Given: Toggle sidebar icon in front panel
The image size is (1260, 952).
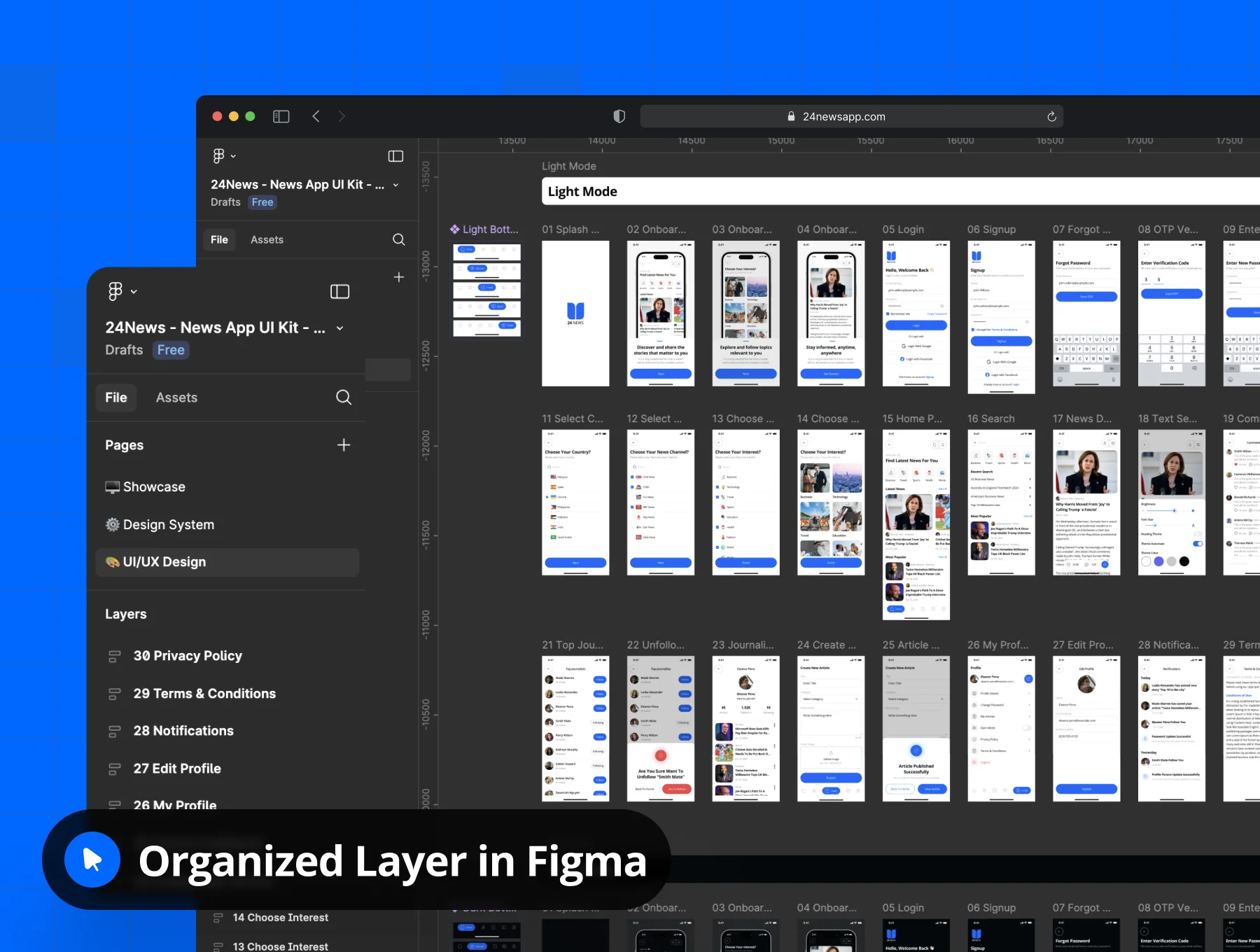Looking at the screenshot, I should coord(339,291).
